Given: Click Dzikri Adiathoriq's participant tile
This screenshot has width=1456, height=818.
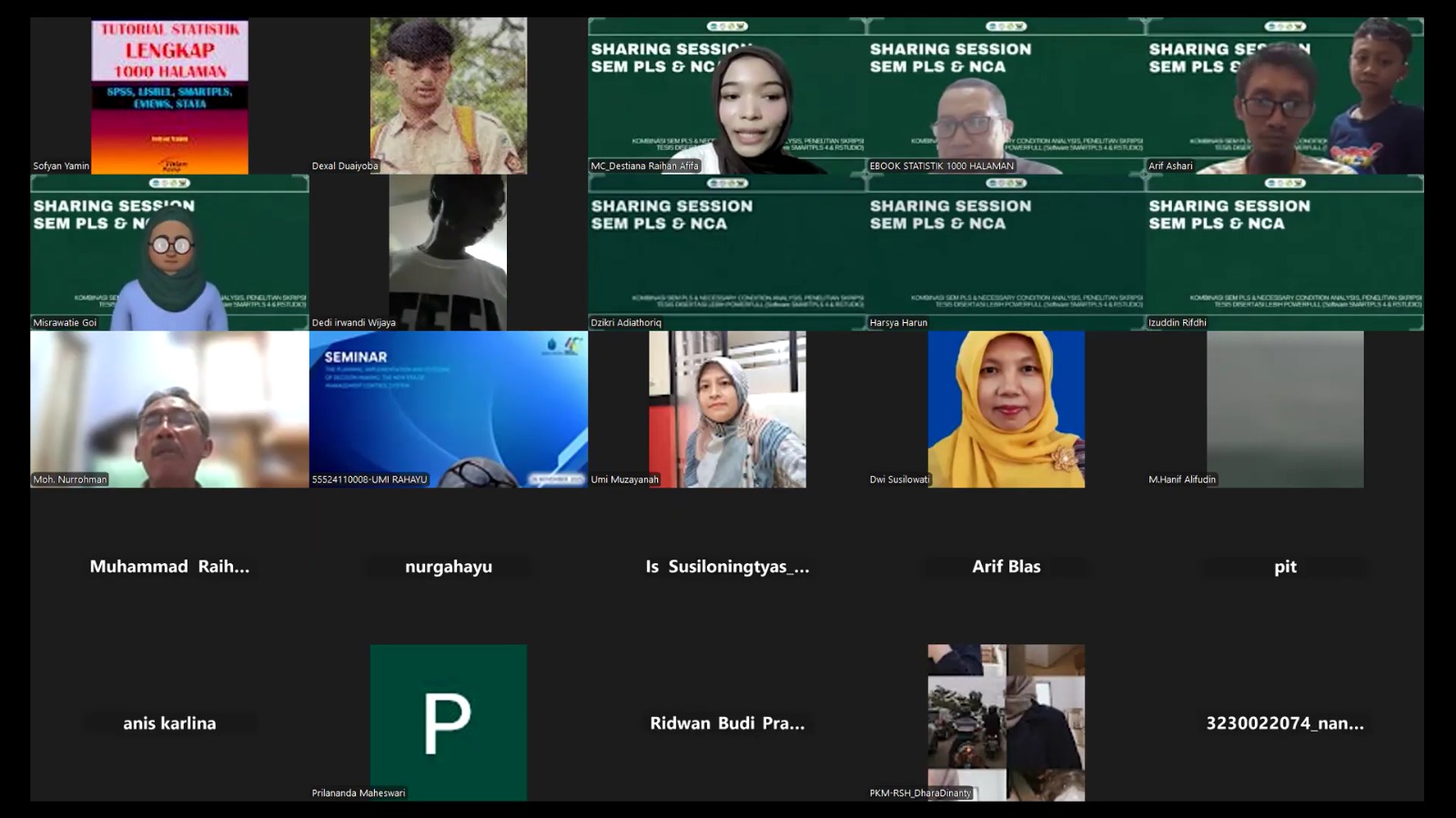Looking at the screenshot, I should coord(726,253).
